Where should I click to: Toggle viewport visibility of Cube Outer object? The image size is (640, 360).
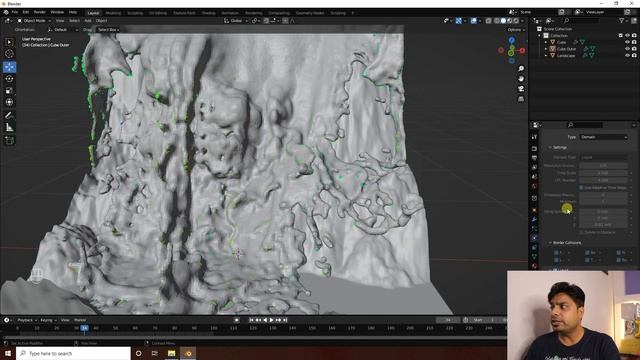627,49
